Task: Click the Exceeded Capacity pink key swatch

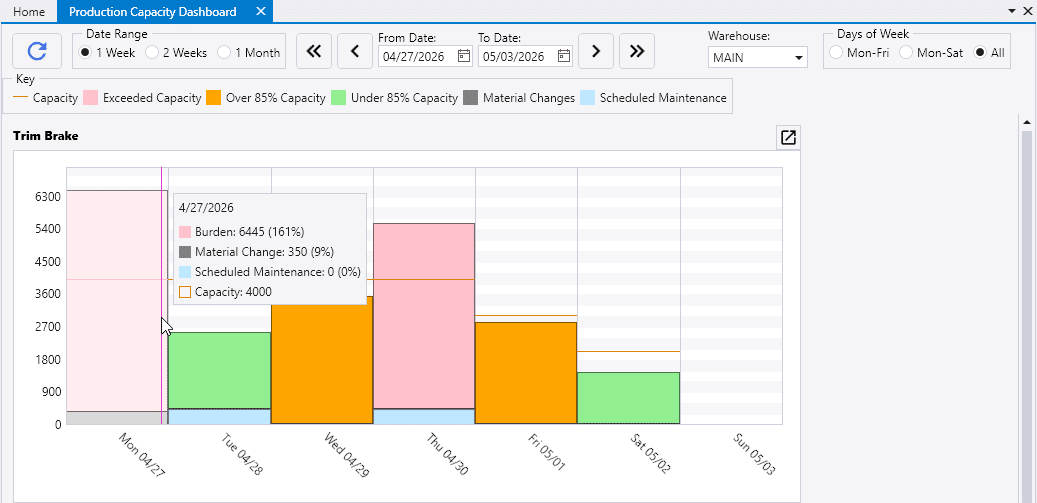Action: coord(90,98)
